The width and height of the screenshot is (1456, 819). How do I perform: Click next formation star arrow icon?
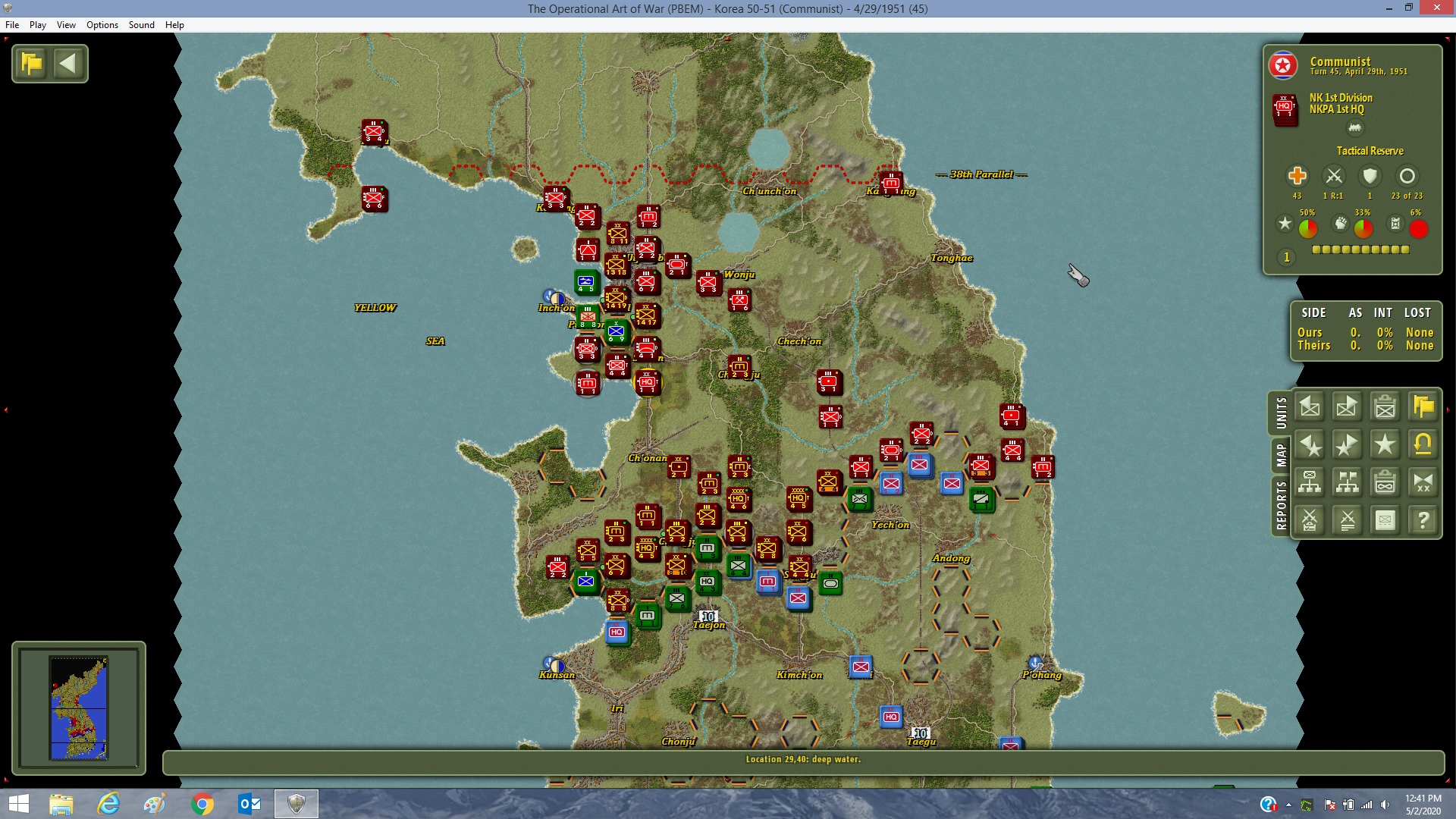point(1348,445)
